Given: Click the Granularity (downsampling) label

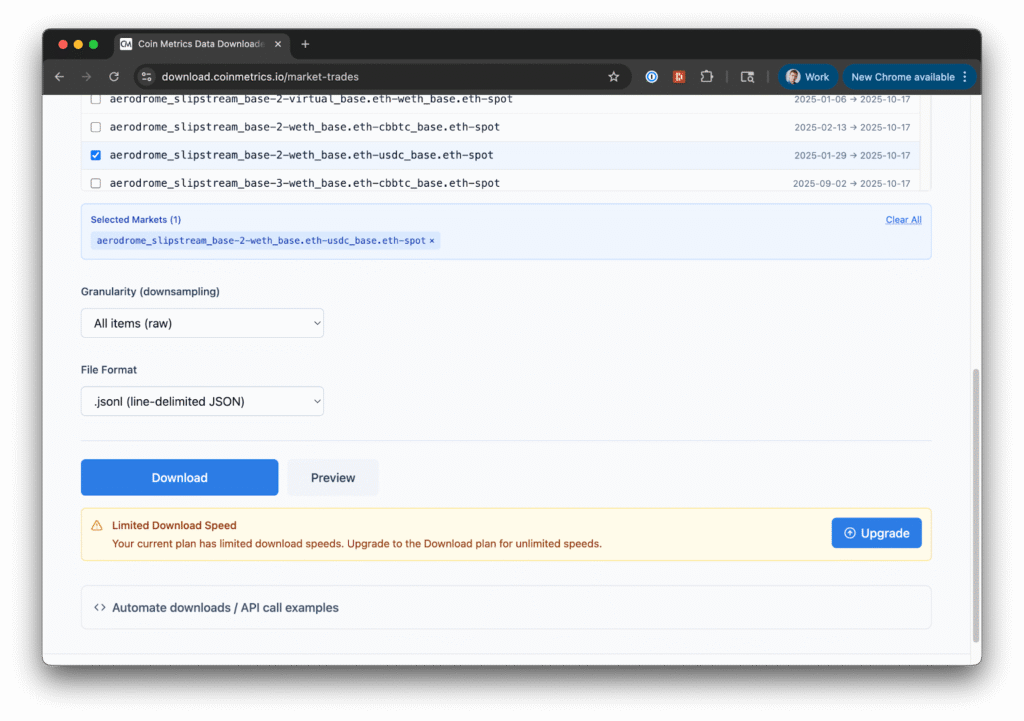Looking at the screenshot, I should (x=150, y=291).
